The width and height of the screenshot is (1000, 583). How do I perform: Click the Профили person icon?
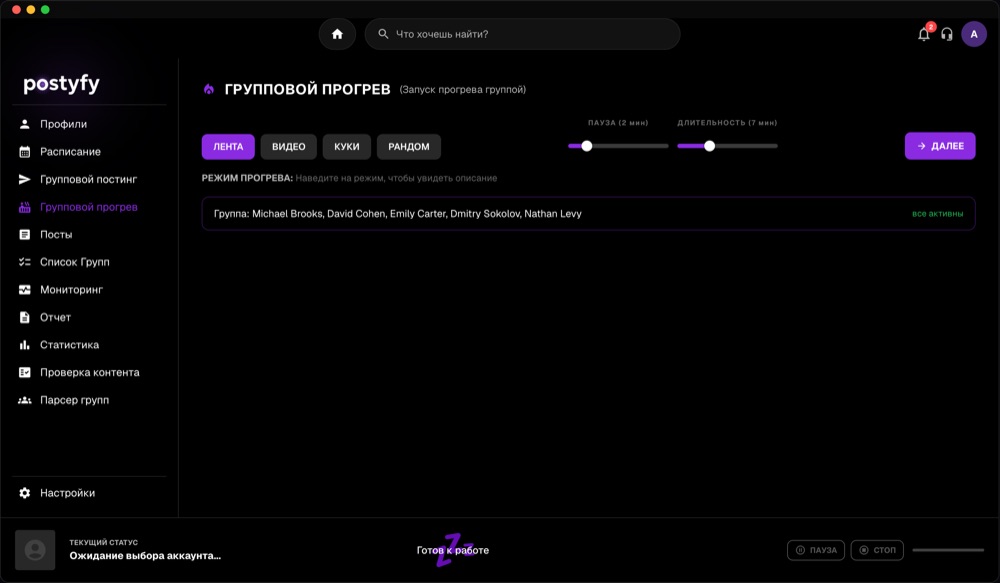click(x=25, y=124)
